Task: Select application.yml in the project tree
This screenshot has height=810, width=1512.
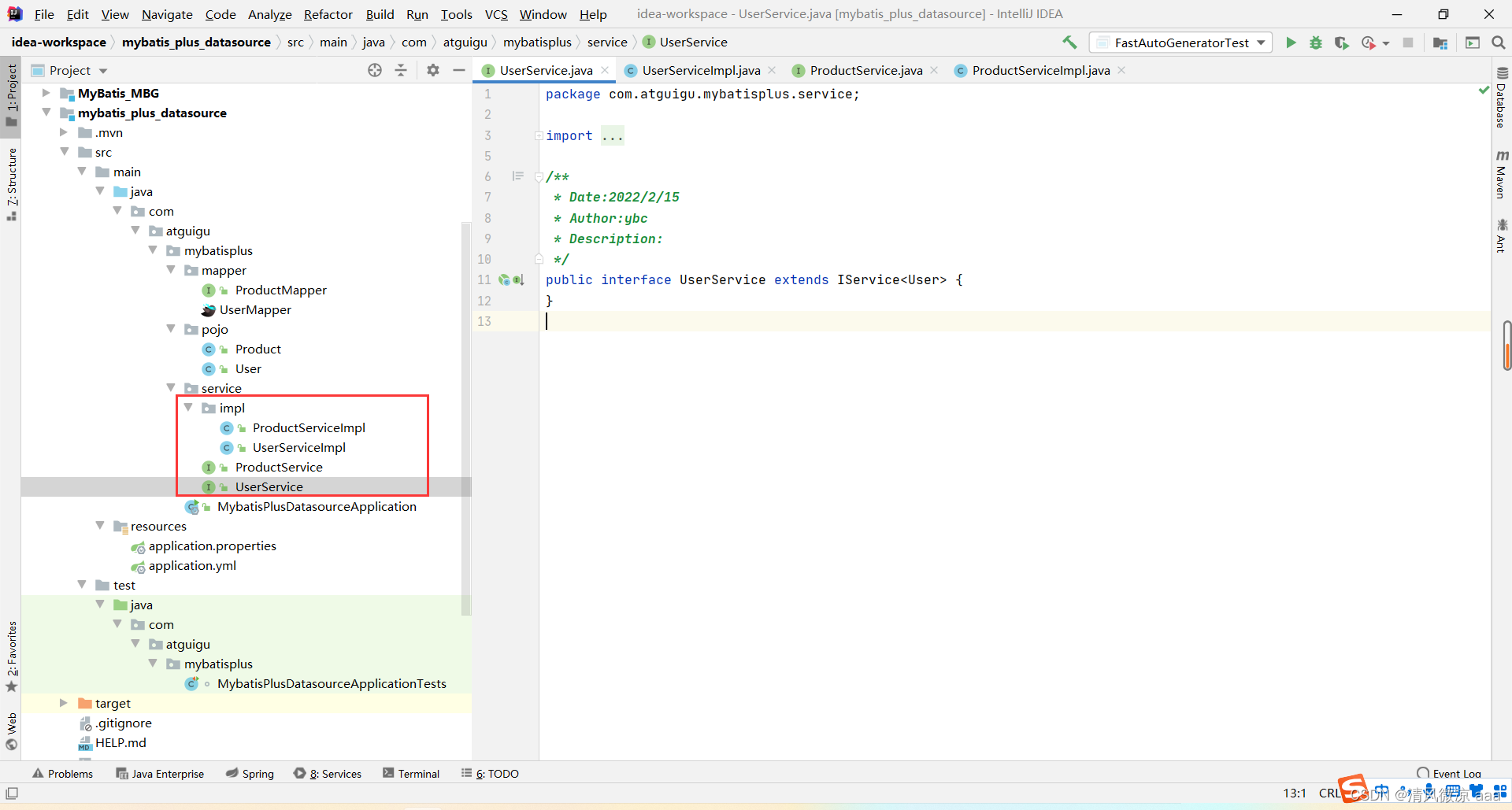Action: pos(192,565)
